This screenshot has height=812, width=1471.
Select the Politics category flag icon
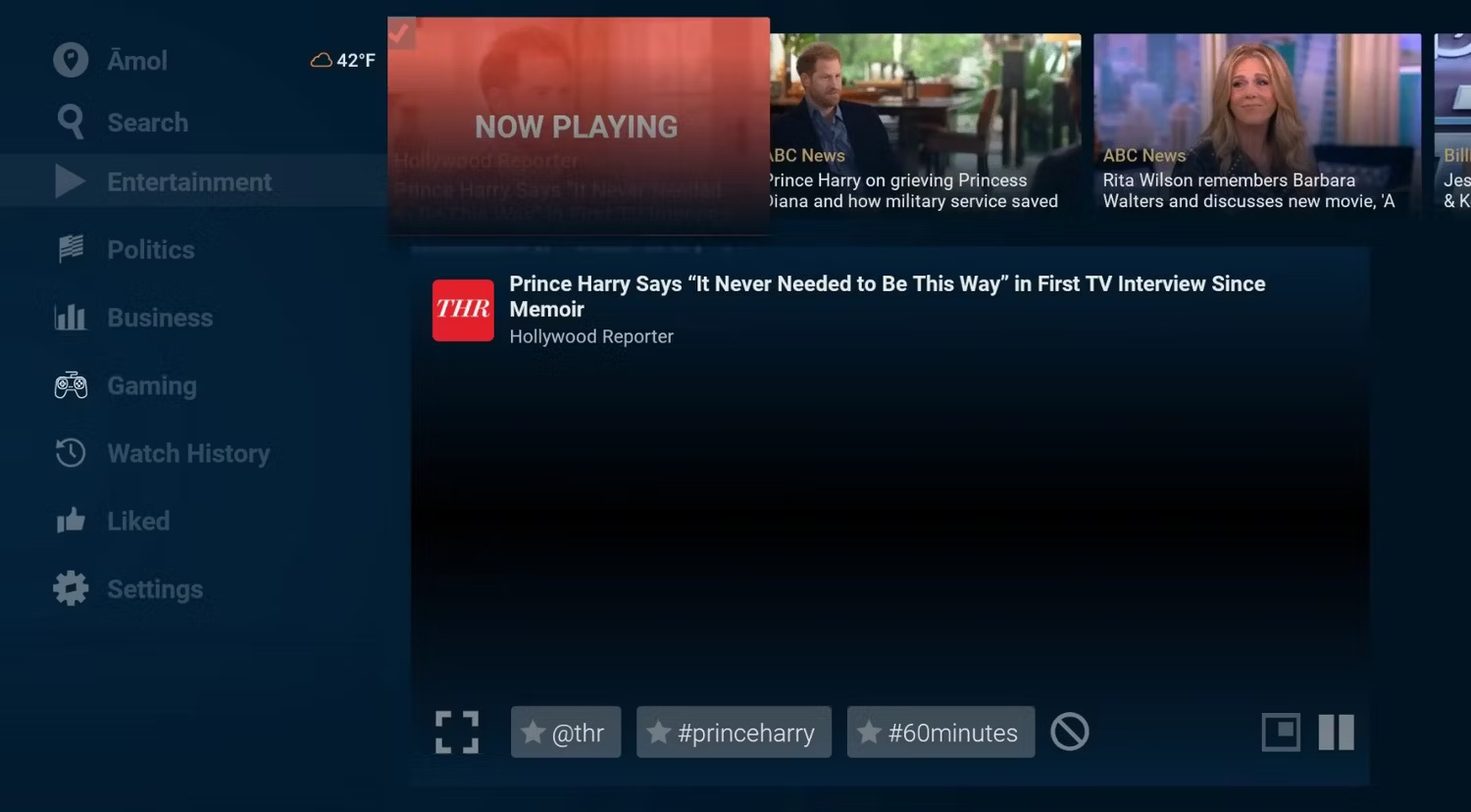point(70,249)
